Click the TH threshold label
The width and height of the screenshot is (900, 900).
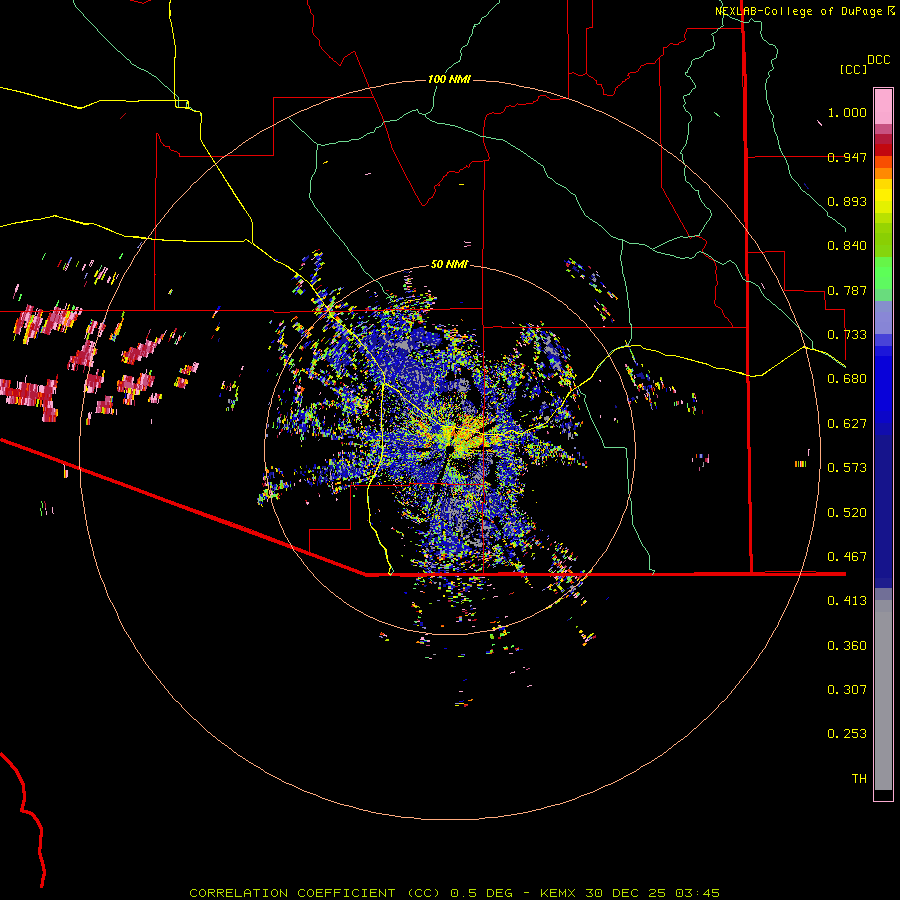[x=859, y=779]
